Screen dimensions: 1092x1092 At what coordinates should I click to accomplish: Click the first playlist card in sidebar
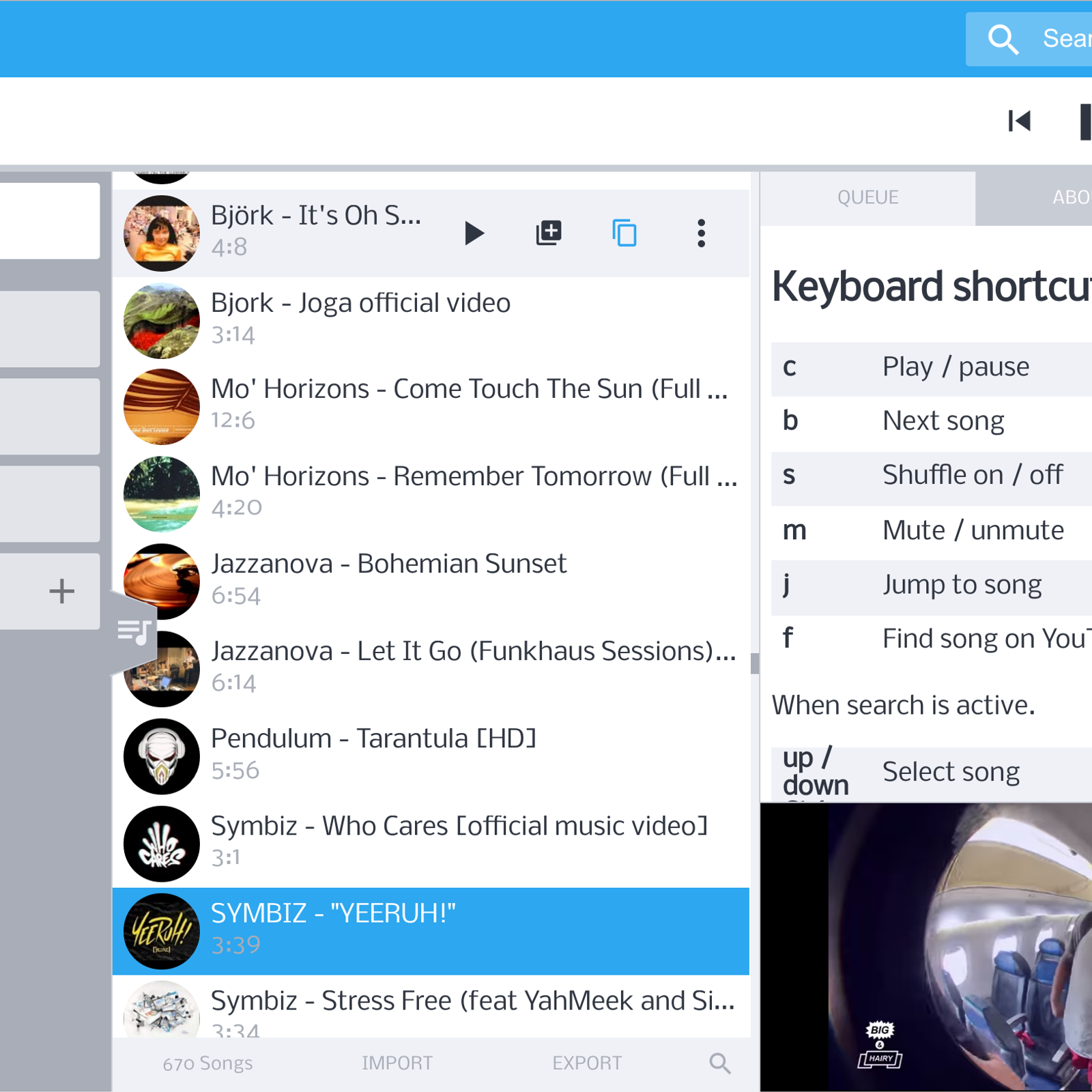pyautogui.click(x=50, y=220)
